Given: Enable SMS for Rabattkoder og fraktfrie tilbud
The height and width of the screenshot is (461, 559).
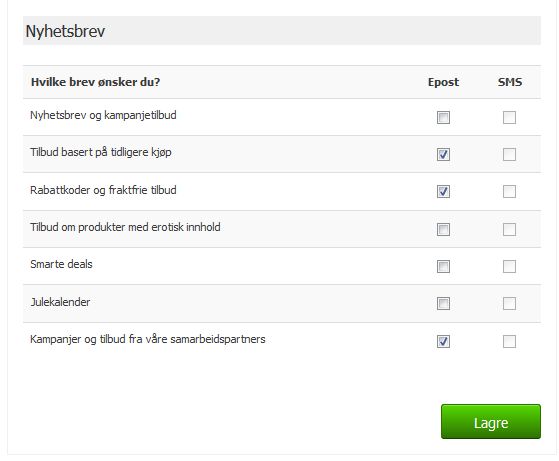Looking at the screenshot, I should 509,191.
